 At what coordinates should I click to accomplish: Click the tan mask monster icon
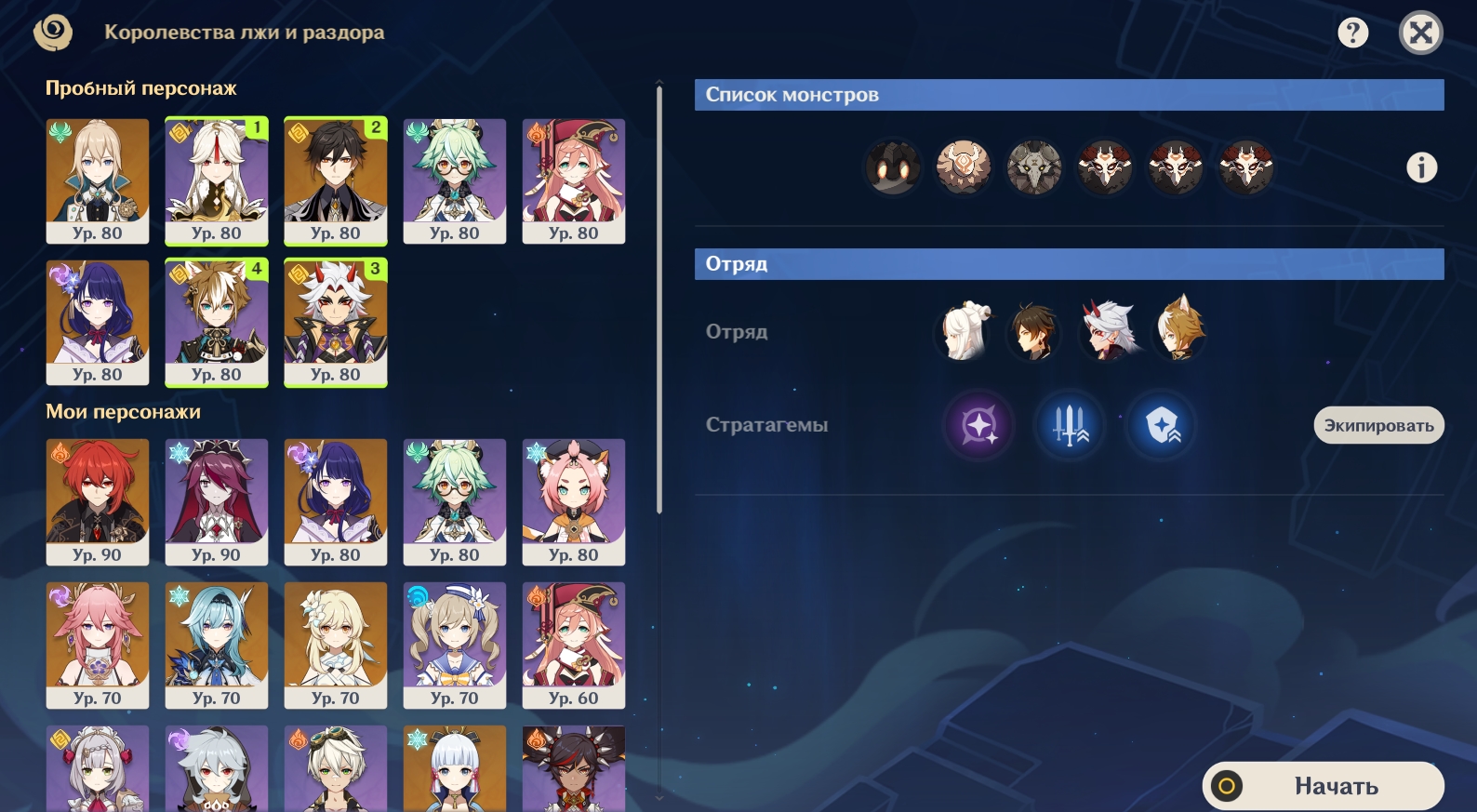point(964,167)
